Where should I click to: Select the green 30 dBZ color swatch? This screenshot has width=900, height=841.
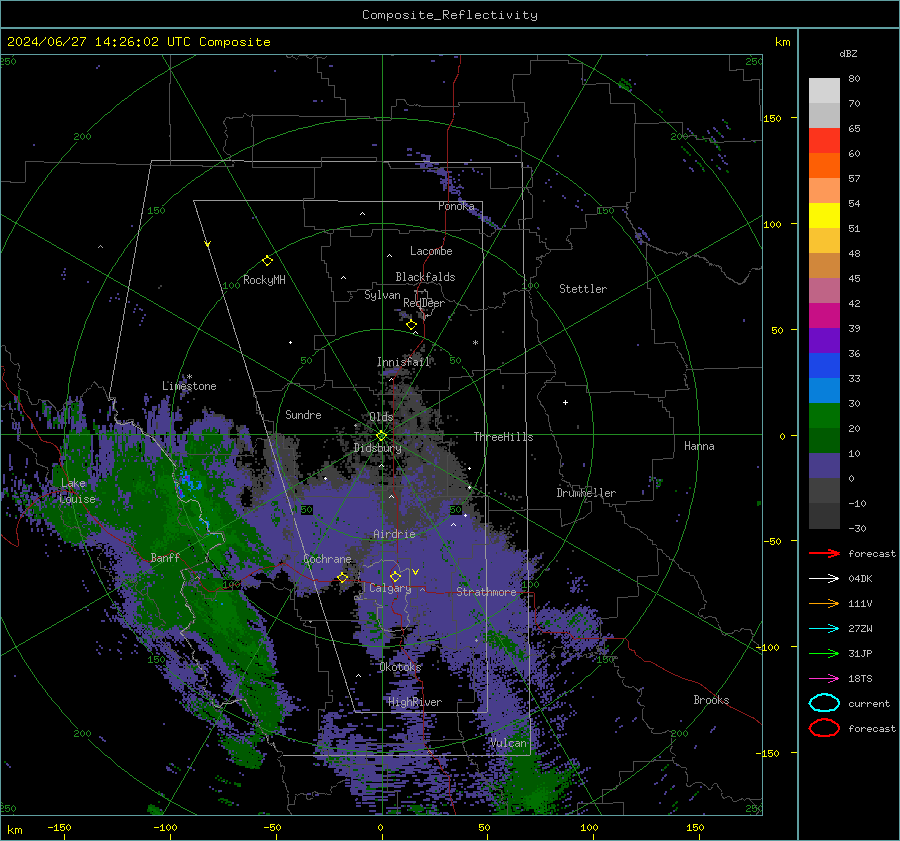tap(824, 415)
